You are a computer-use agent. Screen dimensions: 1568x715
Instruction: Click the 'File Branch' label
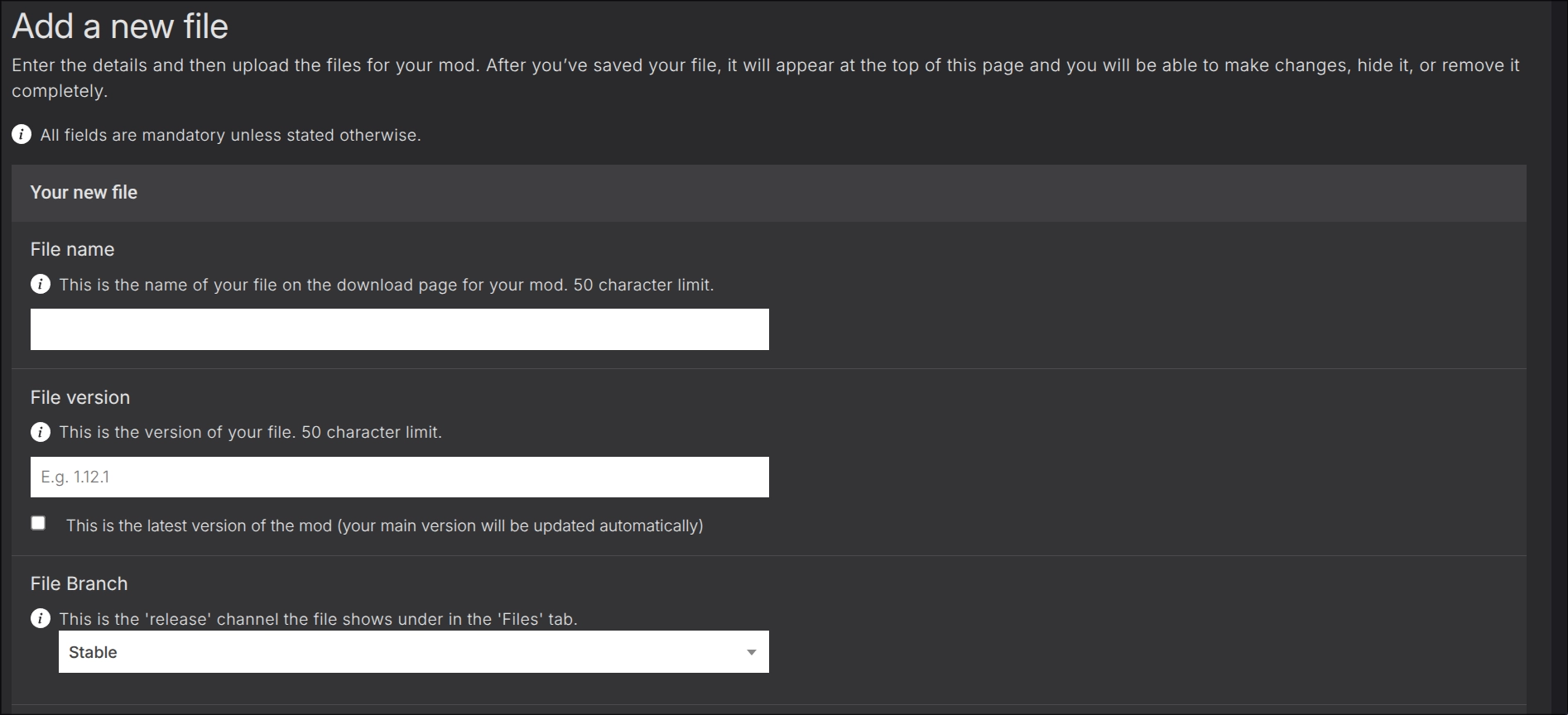click(79, 584)
